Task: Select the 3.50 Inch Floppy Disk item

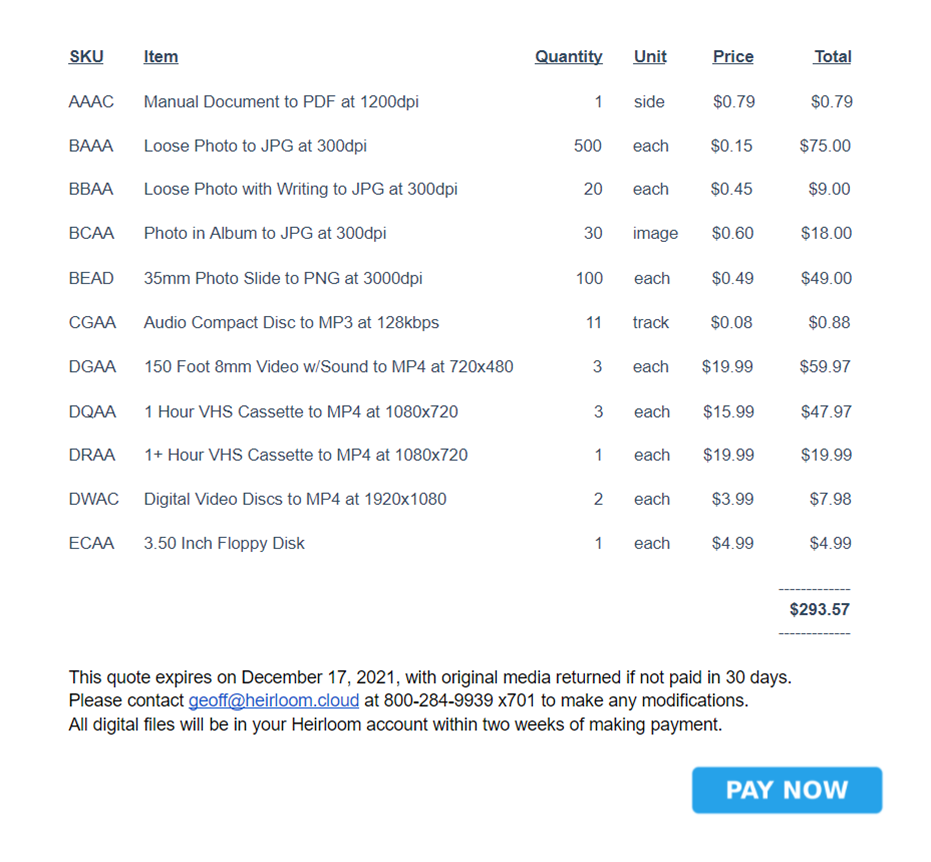Action: coord(224,543)
